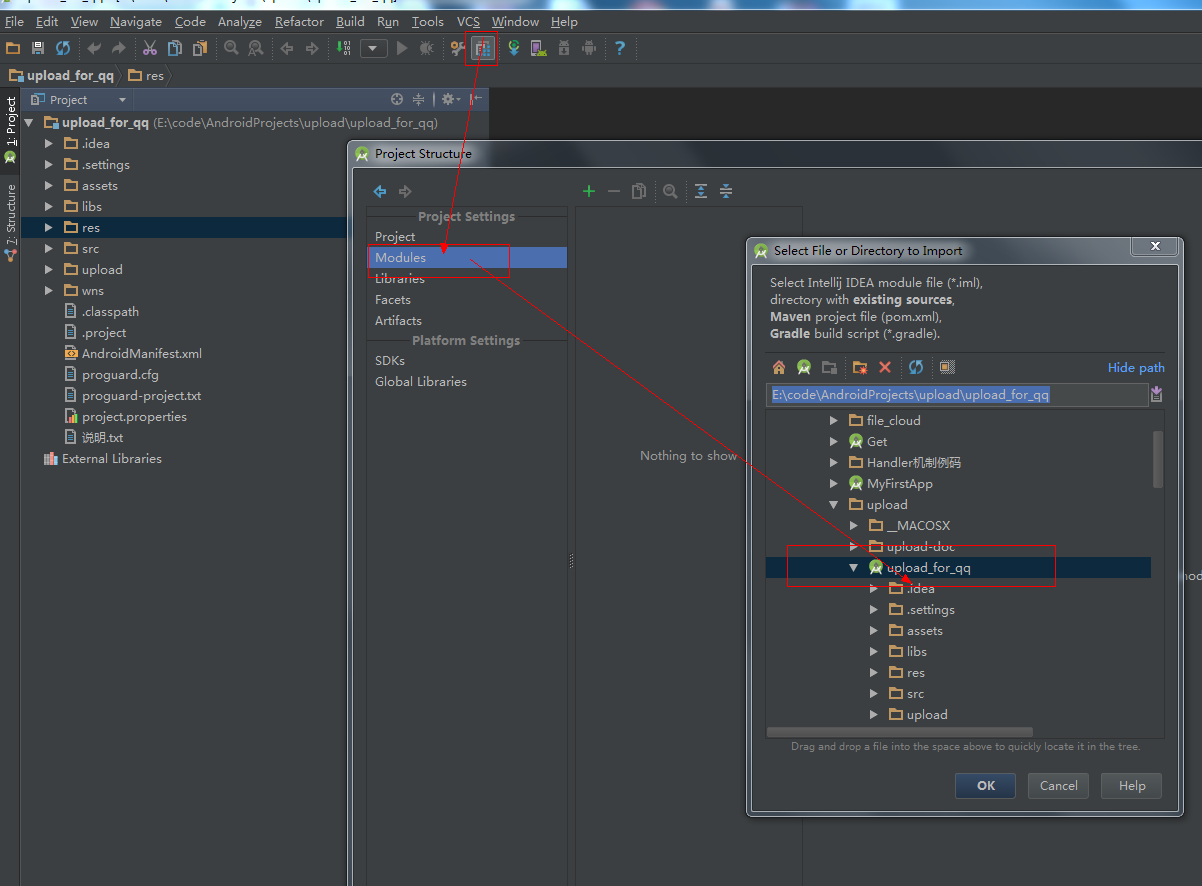
Task: Click the Make Project binary-arrow icon
Action: [x=343, y=48]
